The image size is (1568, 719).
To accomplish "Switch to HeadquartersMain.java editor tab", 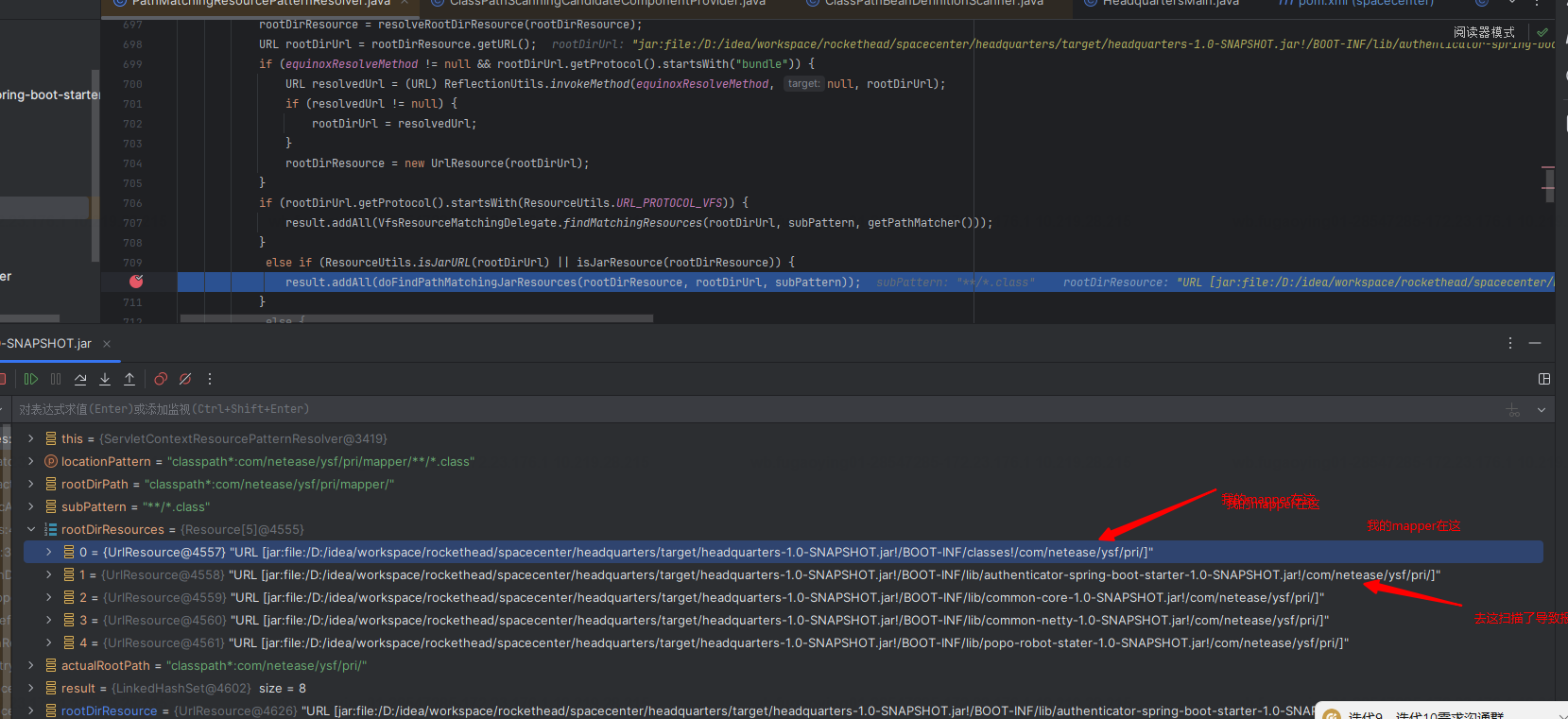I will tap(1169, 3).
